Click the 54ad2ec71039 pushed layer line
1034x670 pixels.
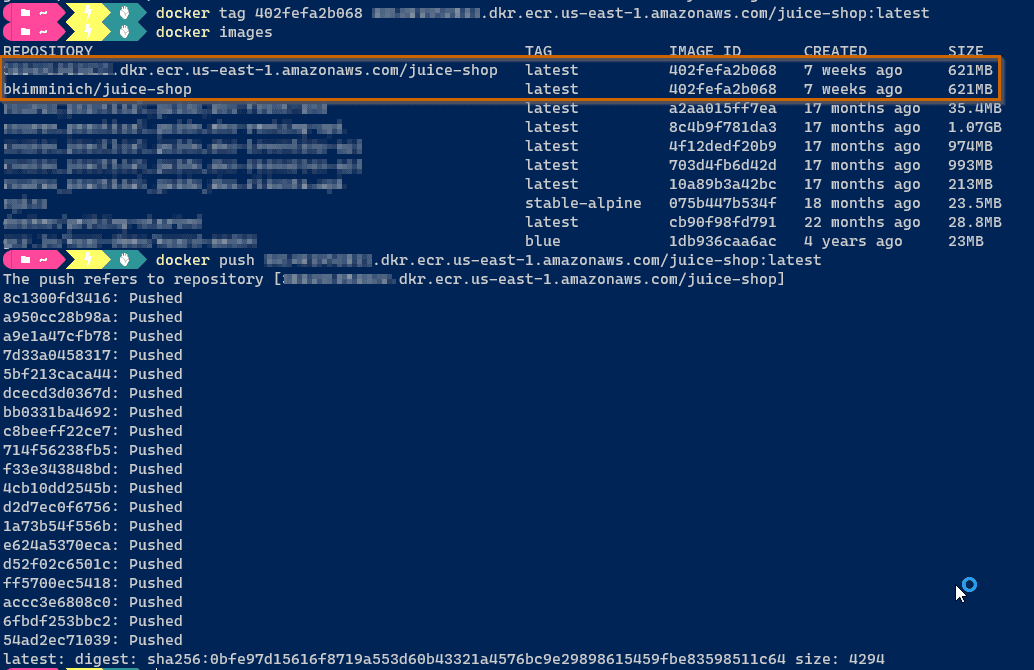pyautogui.click(x=93, y=640)
